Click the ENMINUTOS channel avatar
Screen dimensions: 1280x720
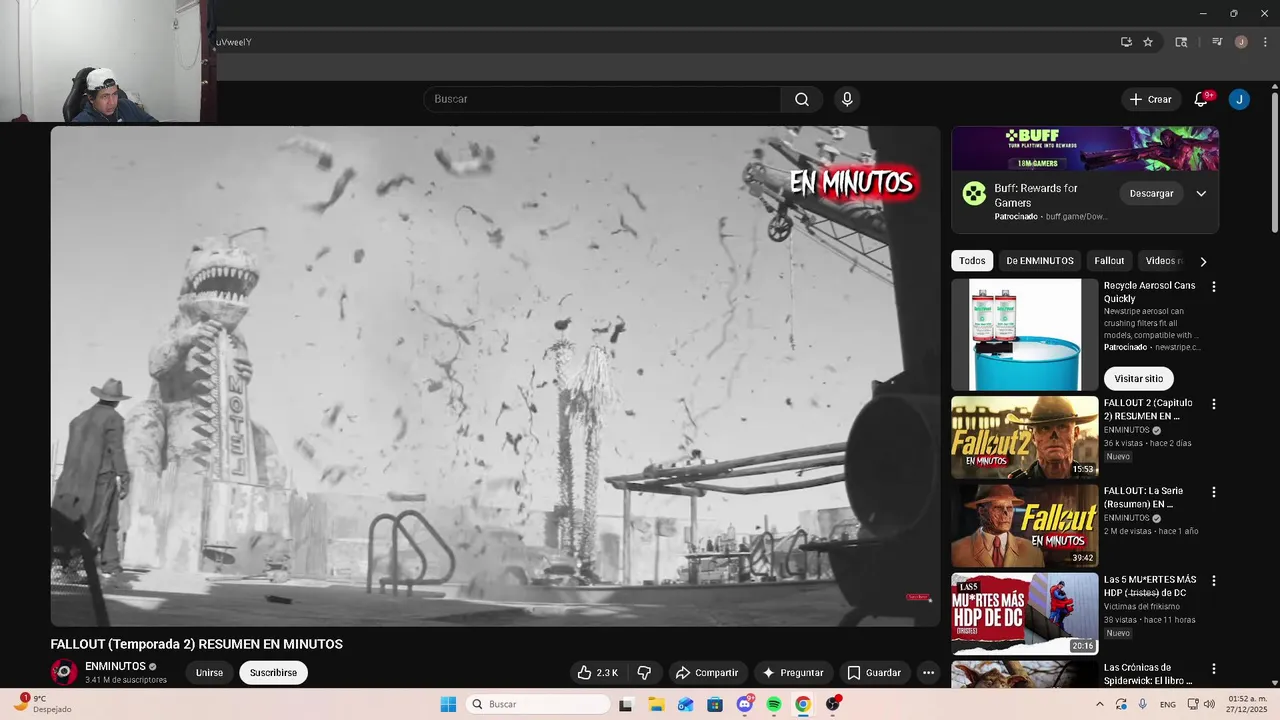click(x=64, y=672)
